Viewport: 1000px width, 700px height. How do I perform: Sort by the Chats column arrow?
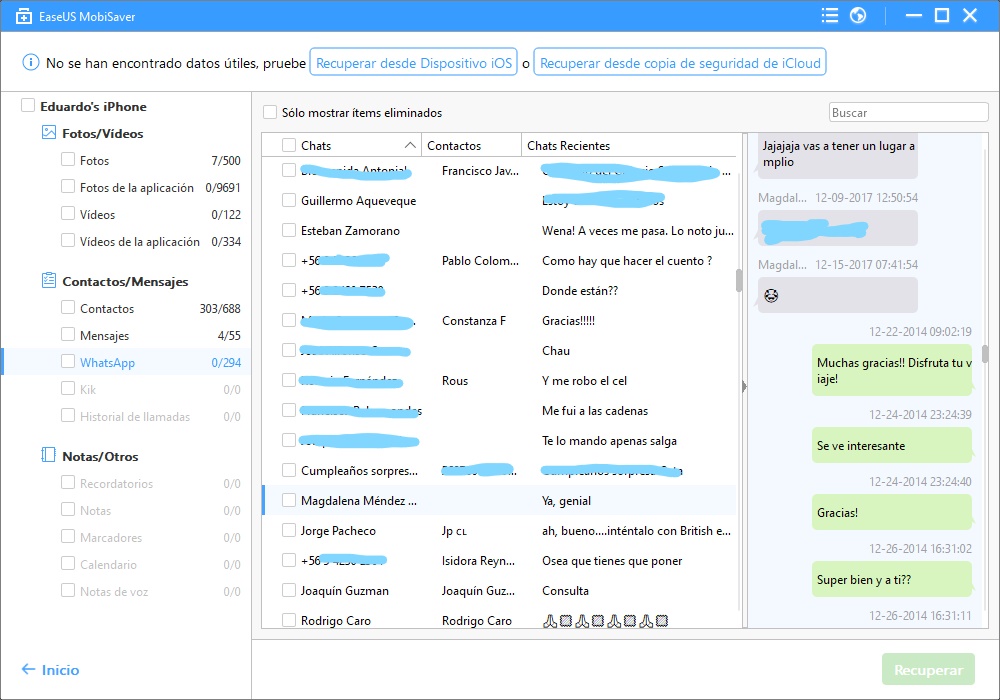click(410, 146)
